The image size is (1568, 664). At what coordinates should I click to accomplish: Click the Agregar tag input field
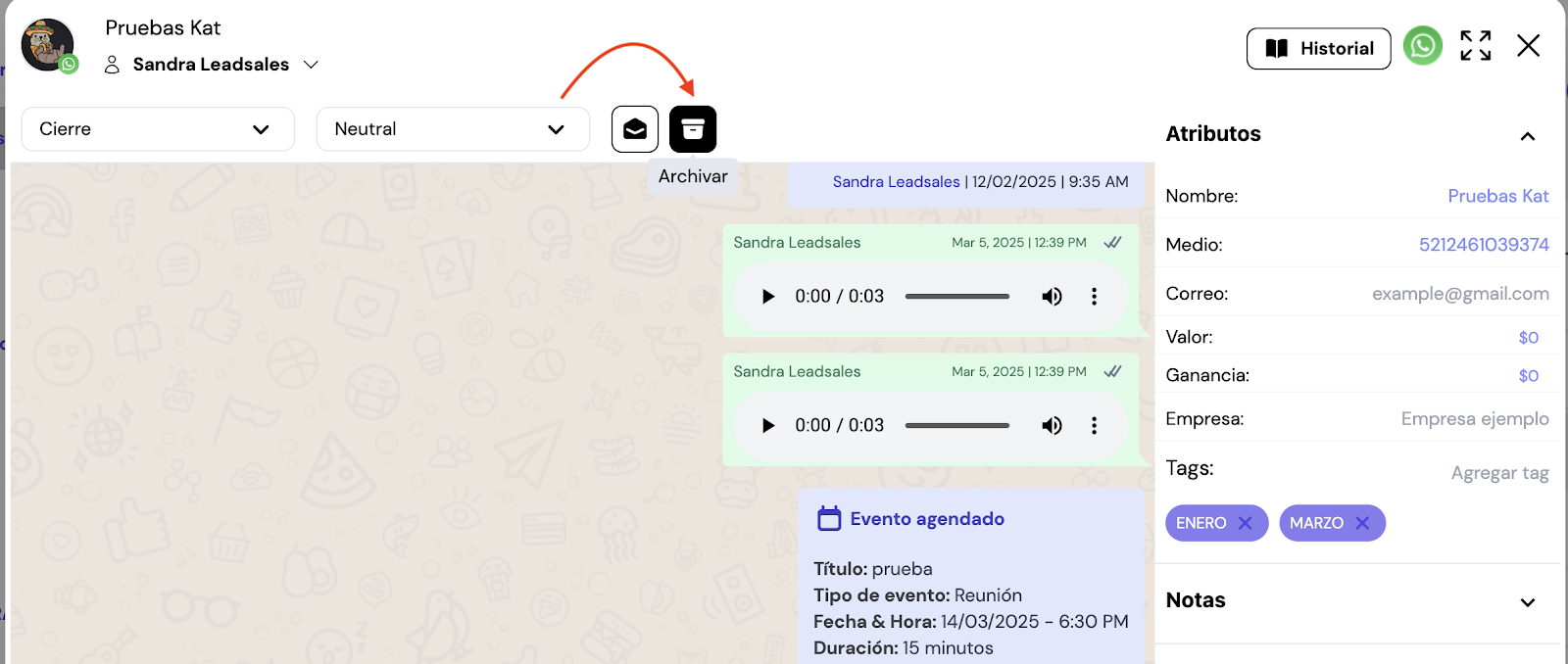click(x=1498, y=473)
